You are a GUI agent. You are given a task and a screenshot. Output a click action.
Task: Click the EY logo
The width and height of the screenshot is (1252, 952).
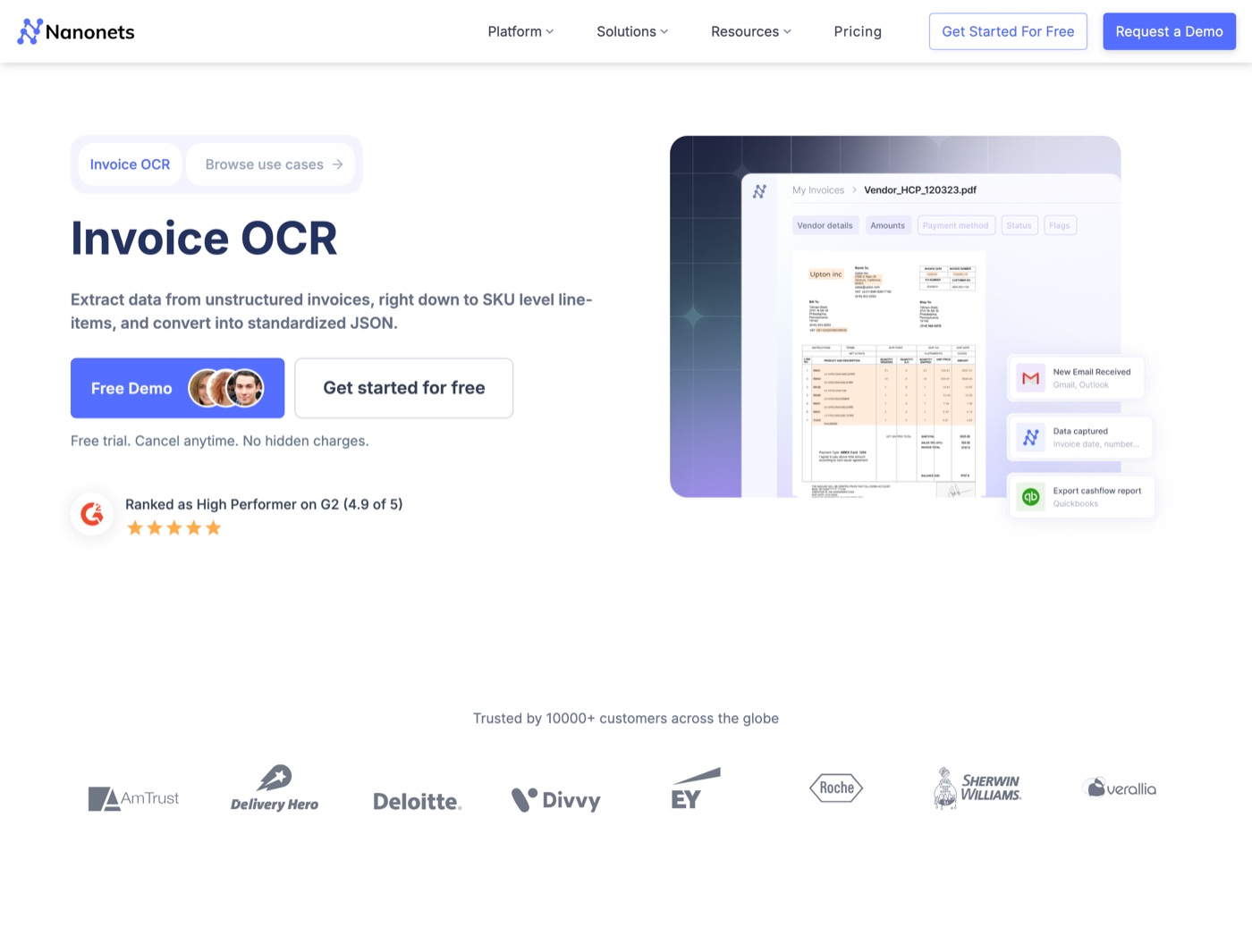pyautogui.click(x=696, y=788)
